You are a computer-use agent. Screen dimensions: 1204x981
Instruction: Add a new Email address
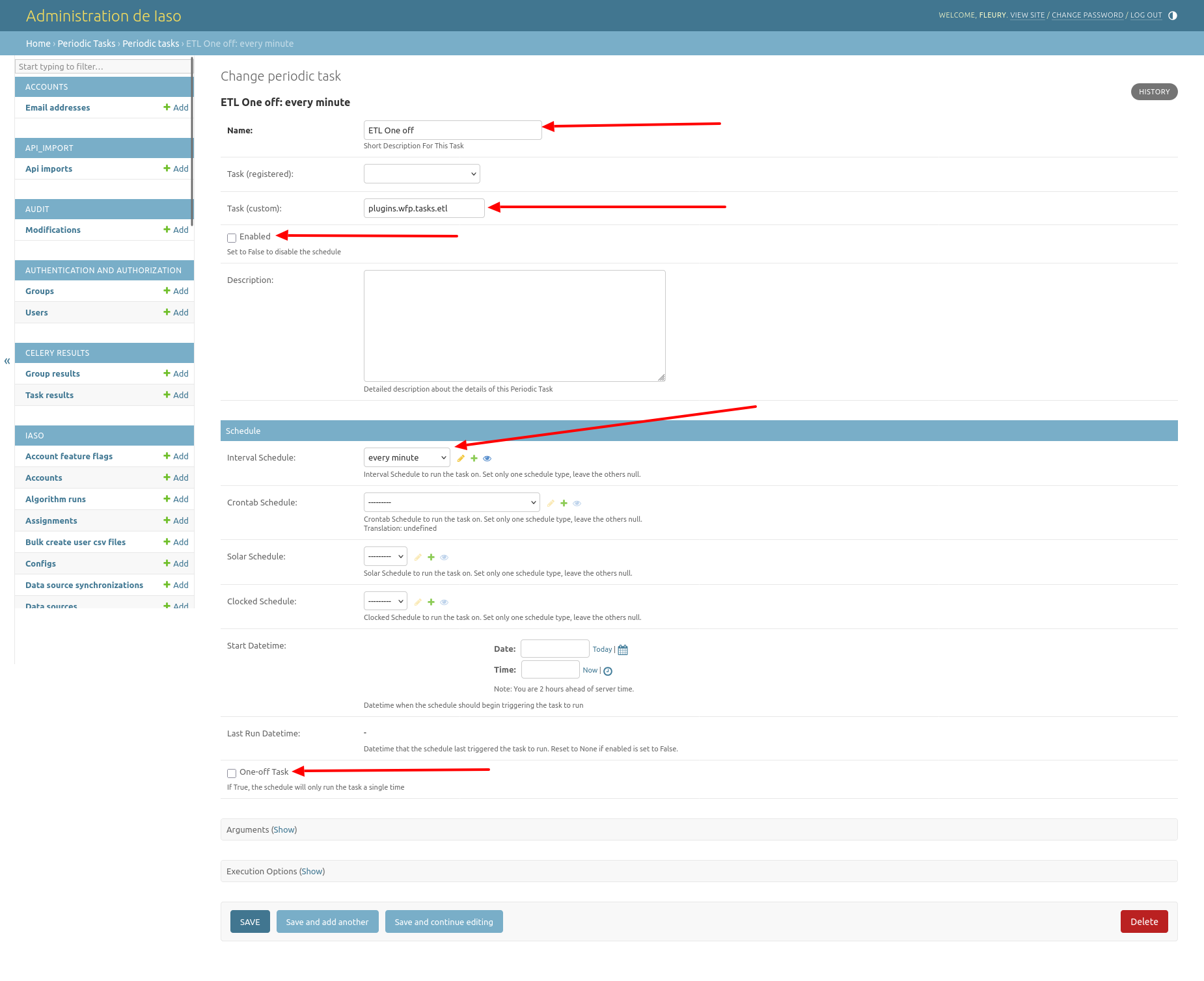point(176,107)
